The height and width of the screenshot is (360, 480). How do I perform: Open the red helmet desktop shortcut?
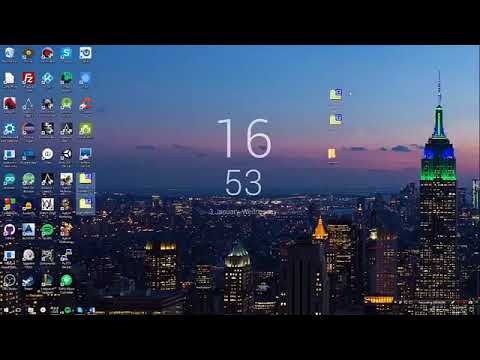[x=9, y=104]
